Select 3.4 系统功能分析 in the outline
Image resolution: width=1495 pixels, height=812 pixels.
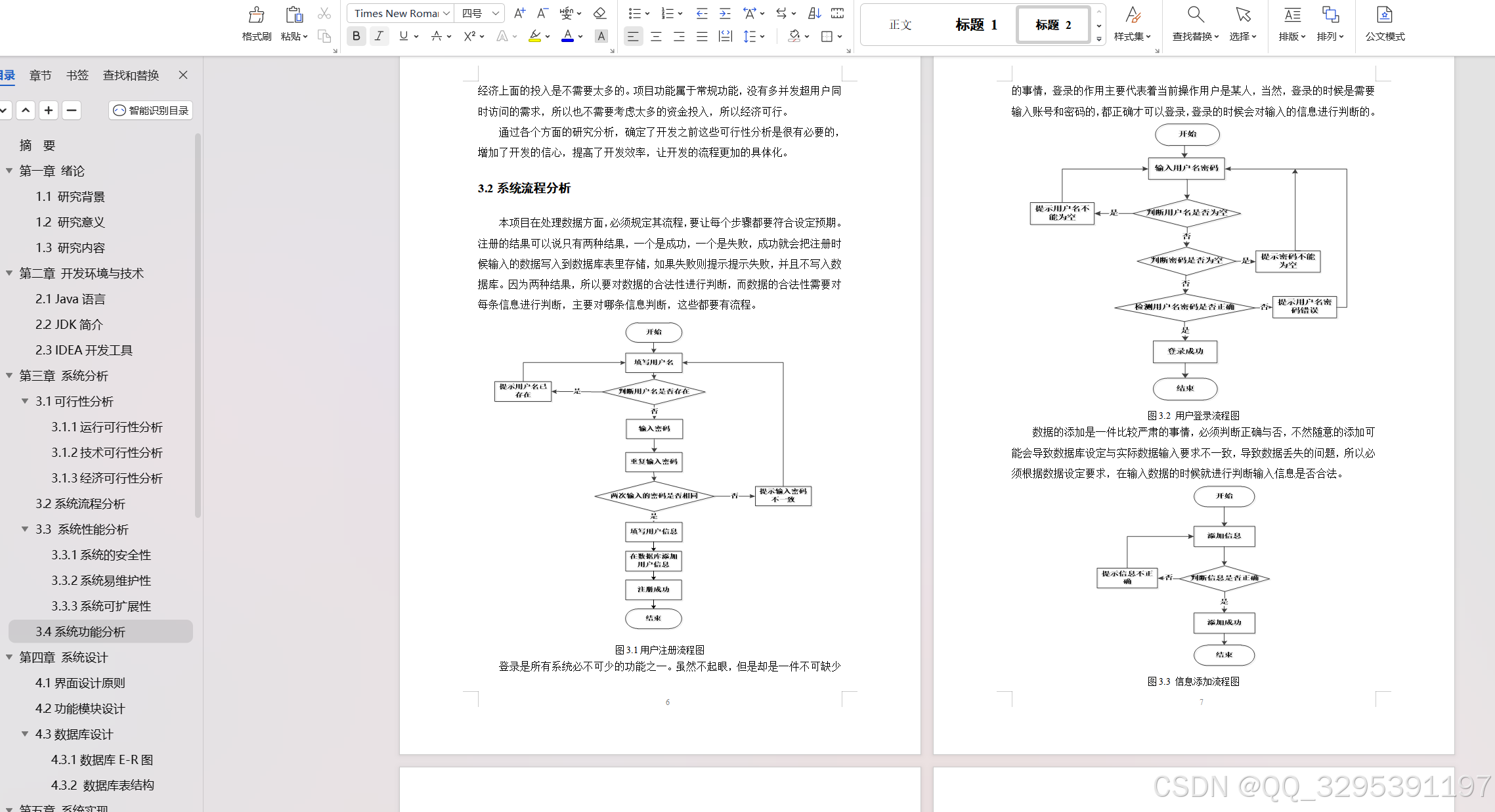pyautogui.click(x=80, y=631)
